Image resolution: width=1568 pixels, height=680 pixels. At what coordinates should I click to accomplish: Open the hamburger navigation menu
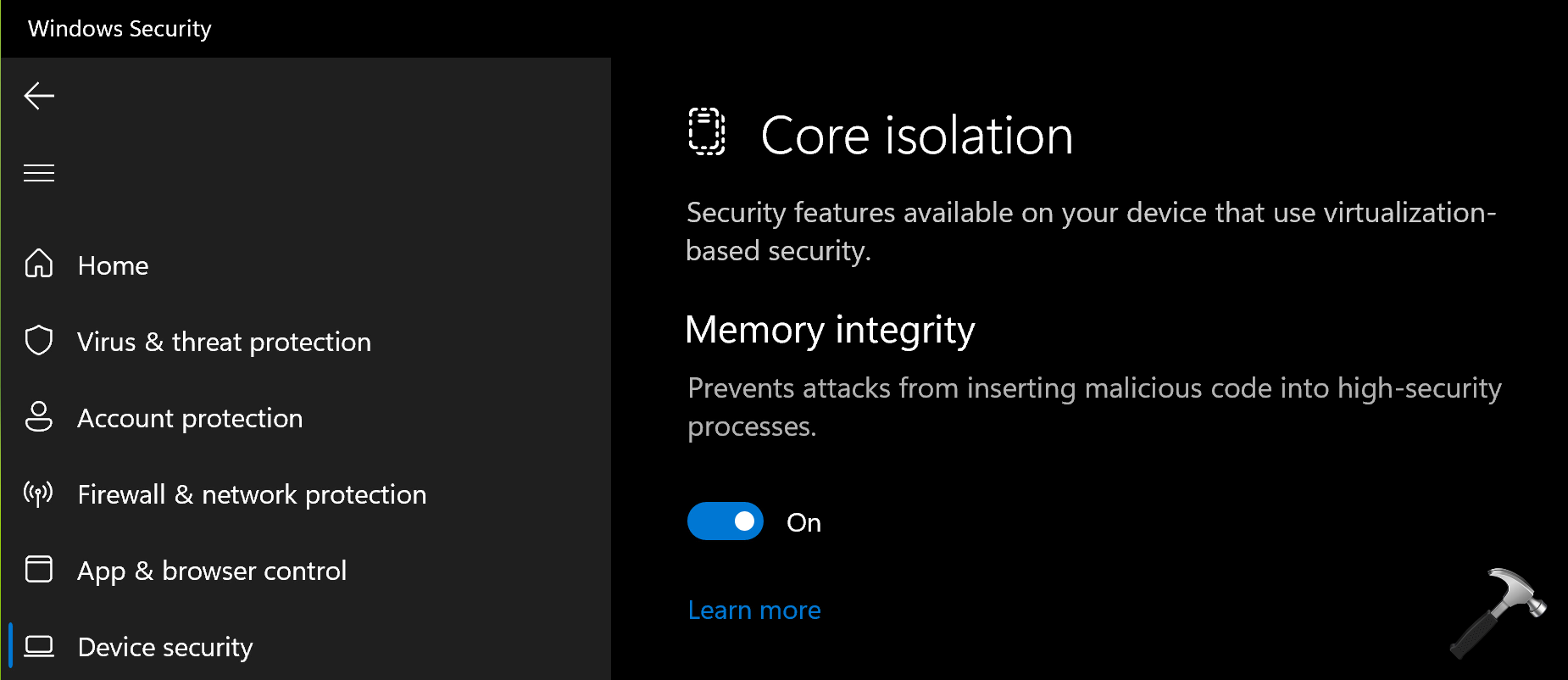pyautogui.click(x=39, y=173)
